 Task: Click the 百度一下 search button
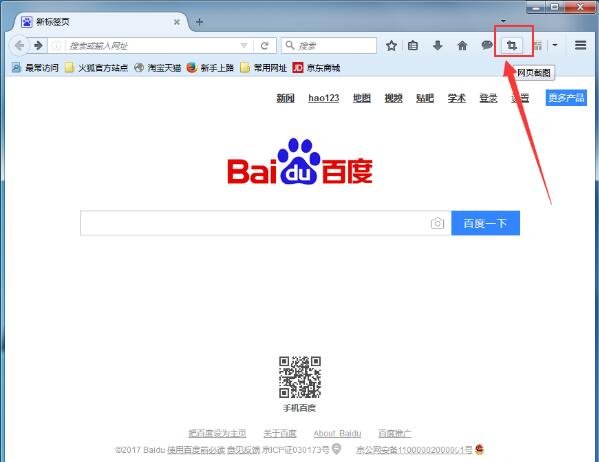486,223
